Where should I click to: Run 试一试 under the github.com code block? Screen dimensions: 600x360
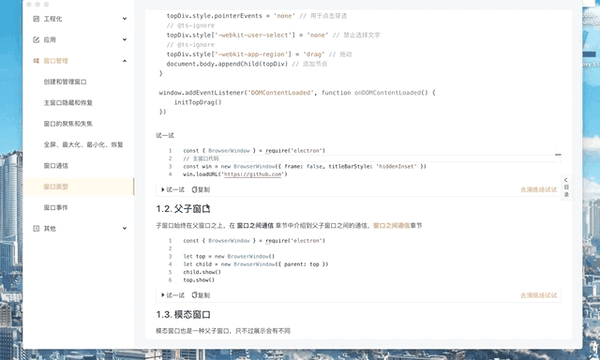click(173, 190)
